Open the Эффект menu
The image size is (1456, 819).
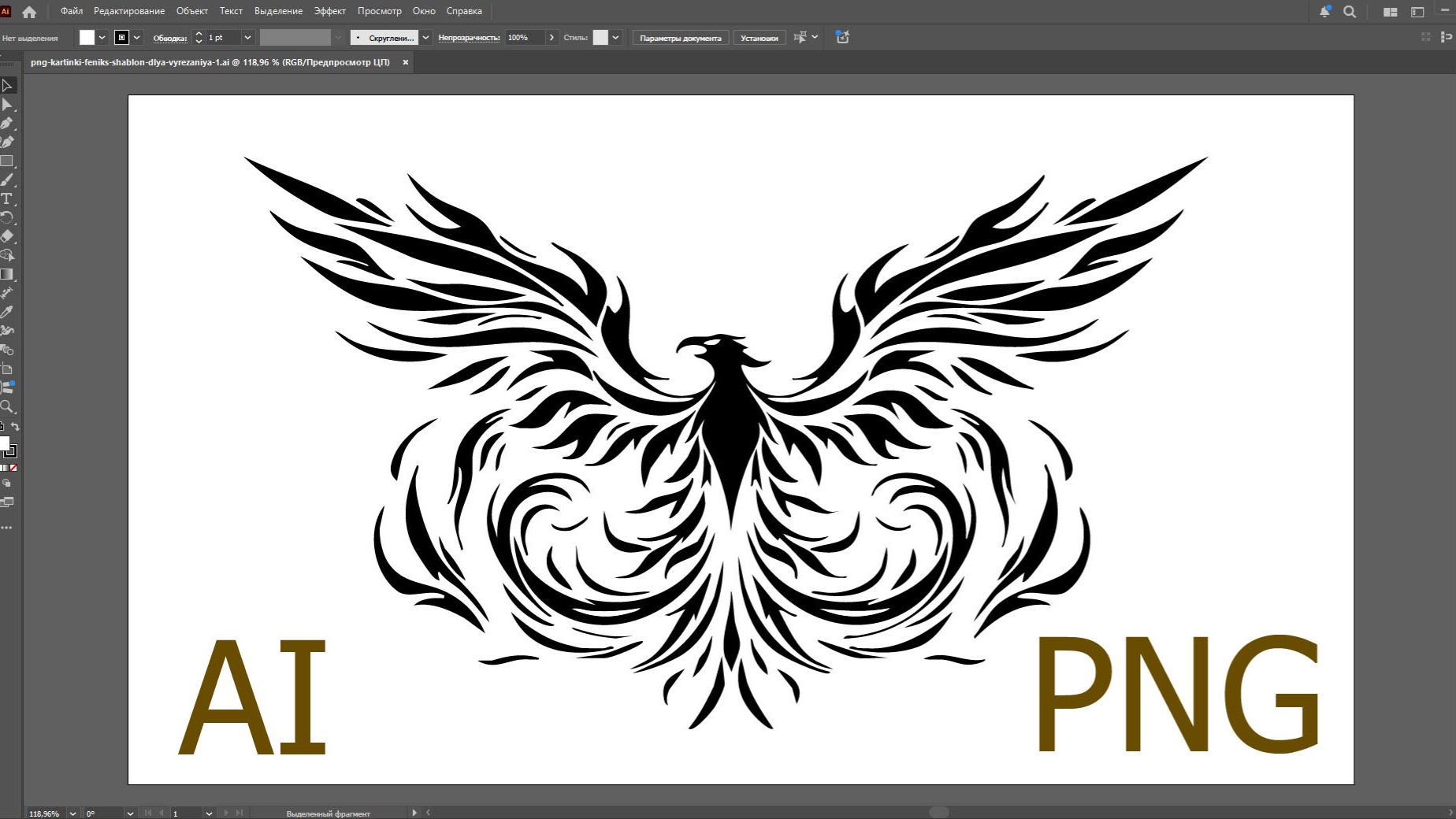pos(329,11)
